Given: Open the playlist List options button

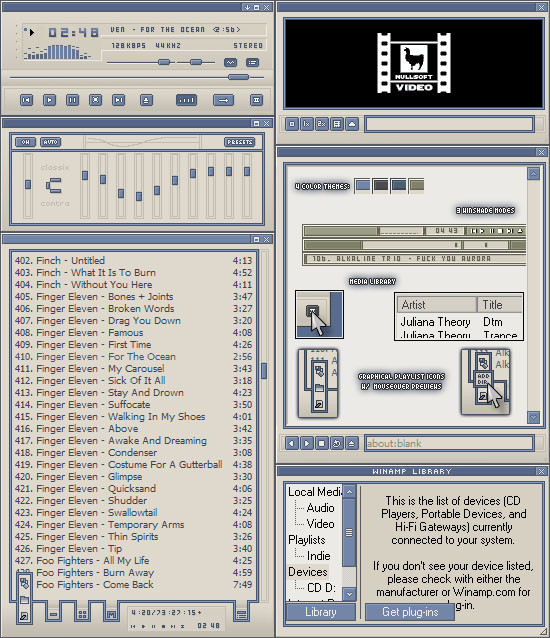Looking at the screenshot, I should (x=241, y=614).
